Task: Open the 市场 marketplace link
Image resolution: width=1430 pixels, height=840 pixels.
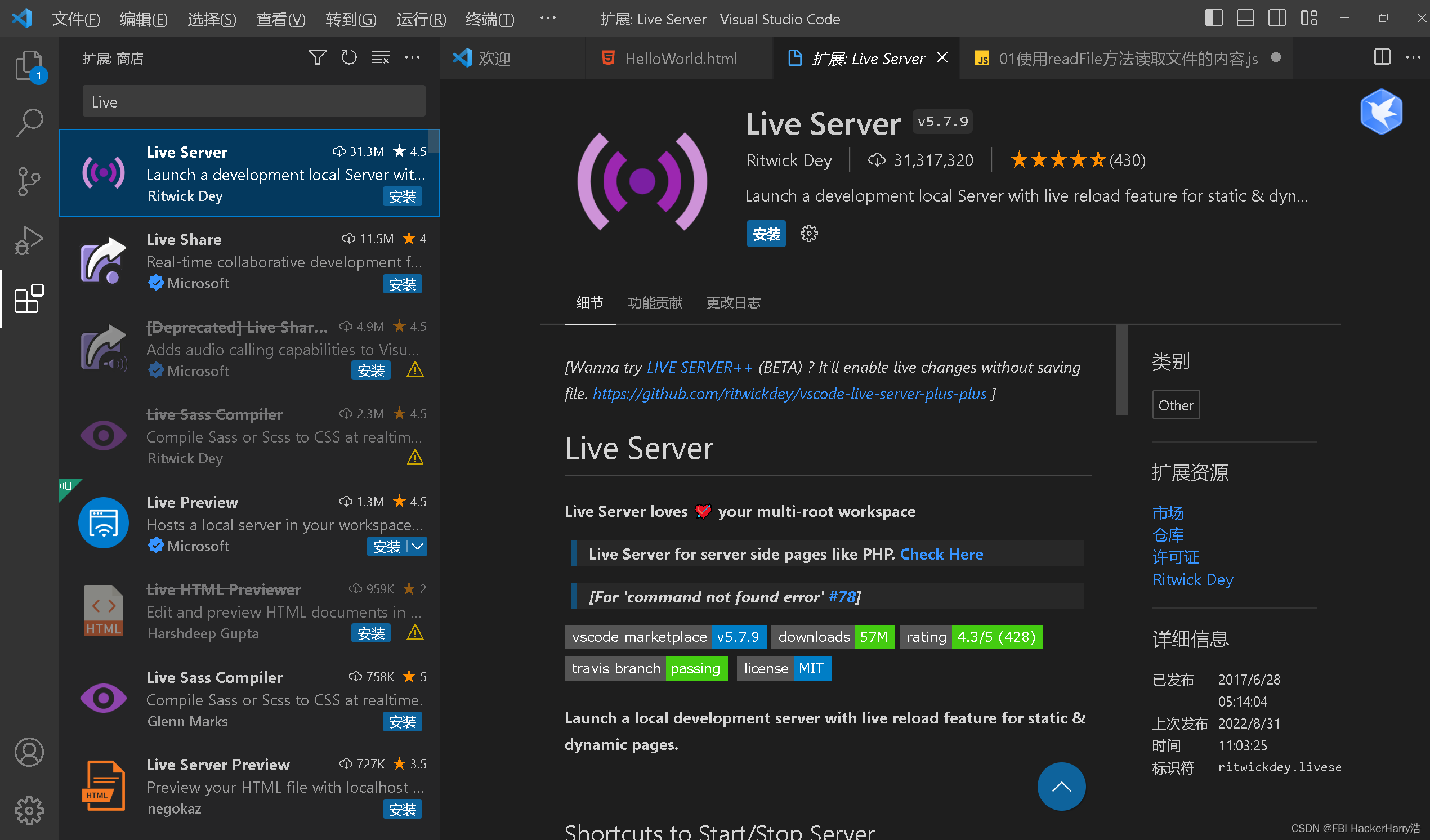Action: pyautogui.click(x=1168, y=512)
